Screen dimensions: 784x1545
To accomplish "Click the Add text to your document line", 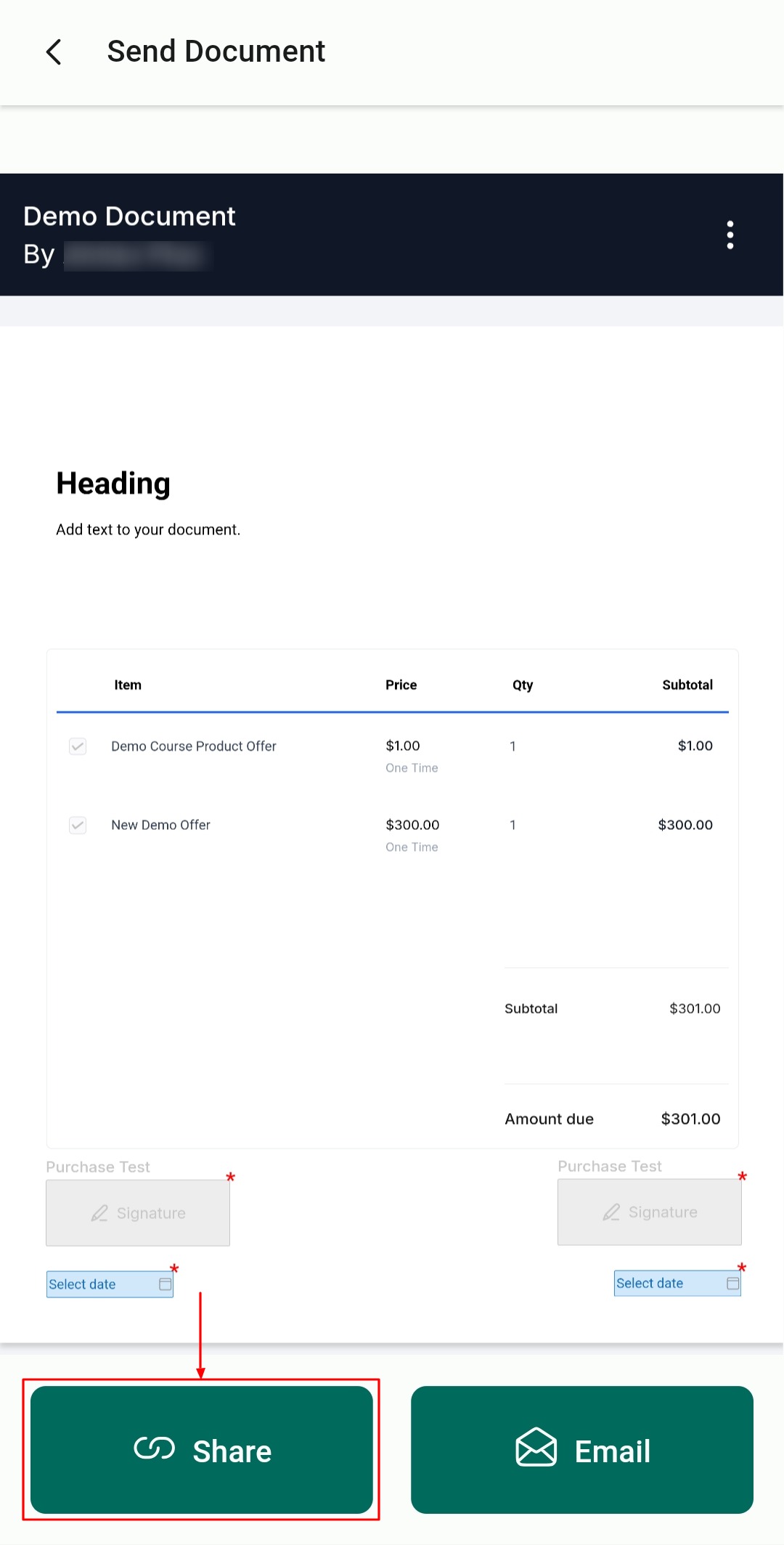I will coord(148,530).
